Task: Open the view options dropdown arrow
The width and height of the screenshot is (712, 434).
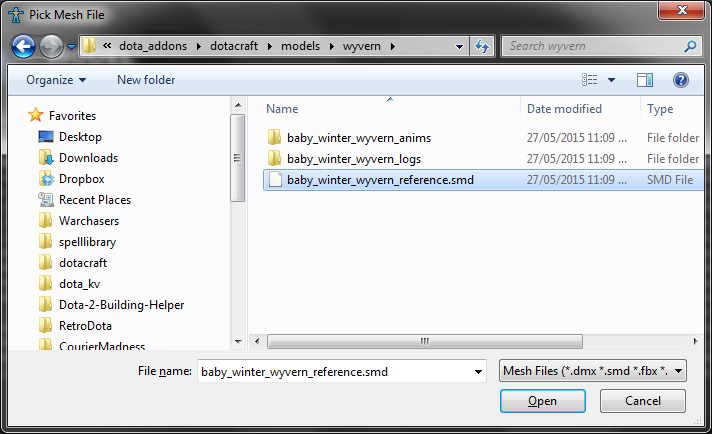Action: click(612, 80)
